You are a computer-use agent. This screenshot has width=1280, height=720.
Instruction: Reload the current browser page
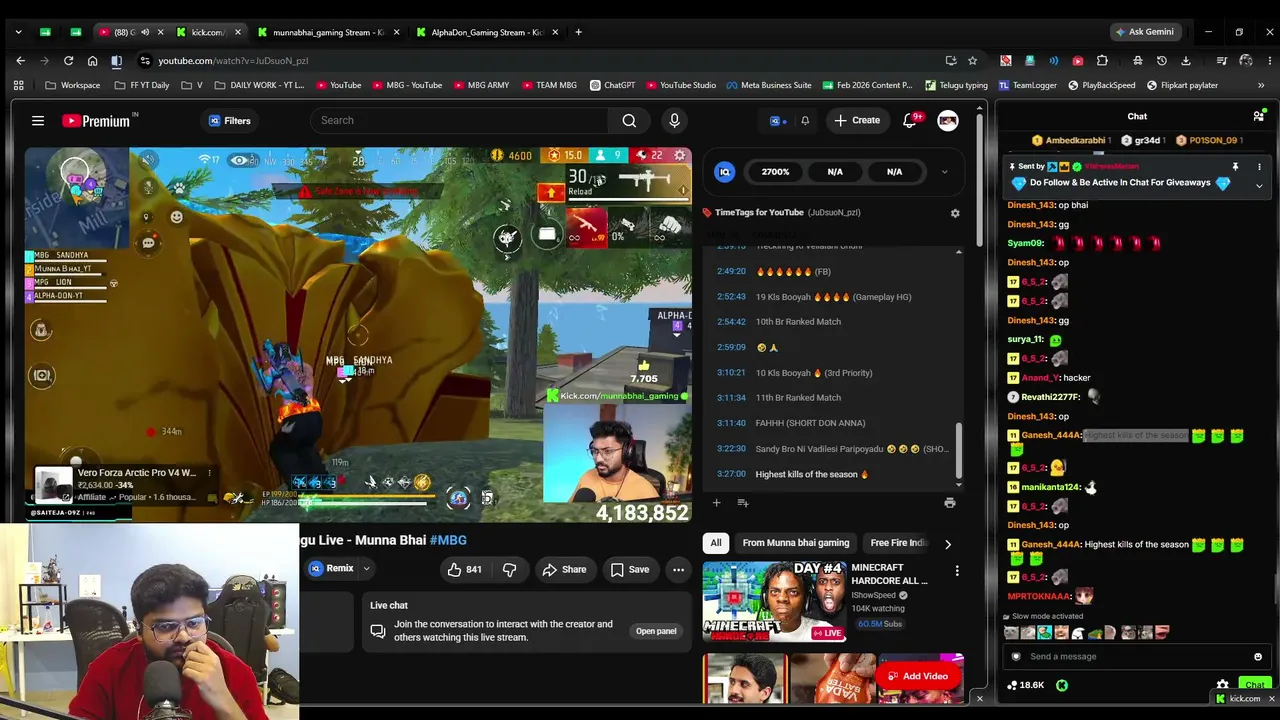[68, 61]
